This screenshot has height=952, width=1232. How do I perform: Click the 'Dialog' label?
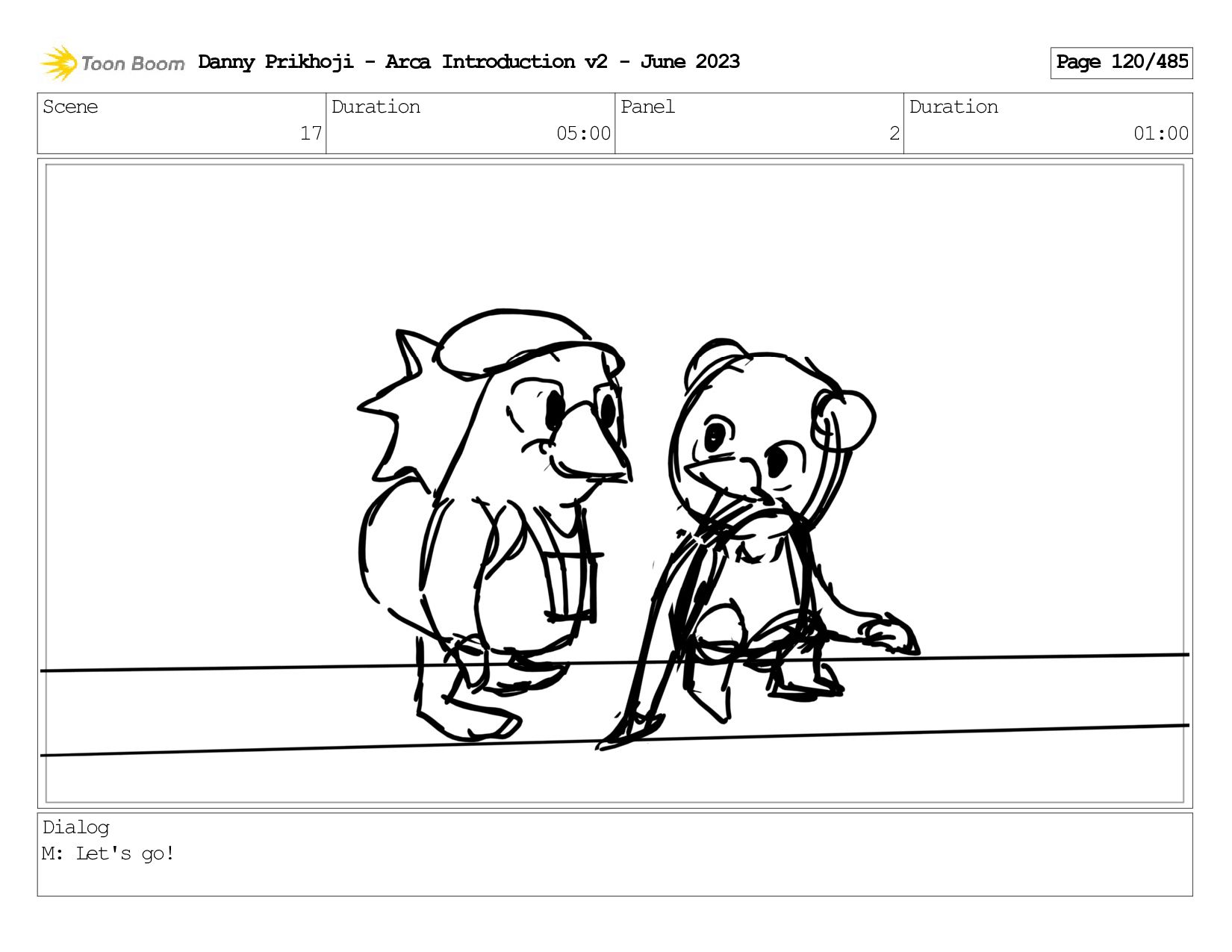[x=75, y=828]
